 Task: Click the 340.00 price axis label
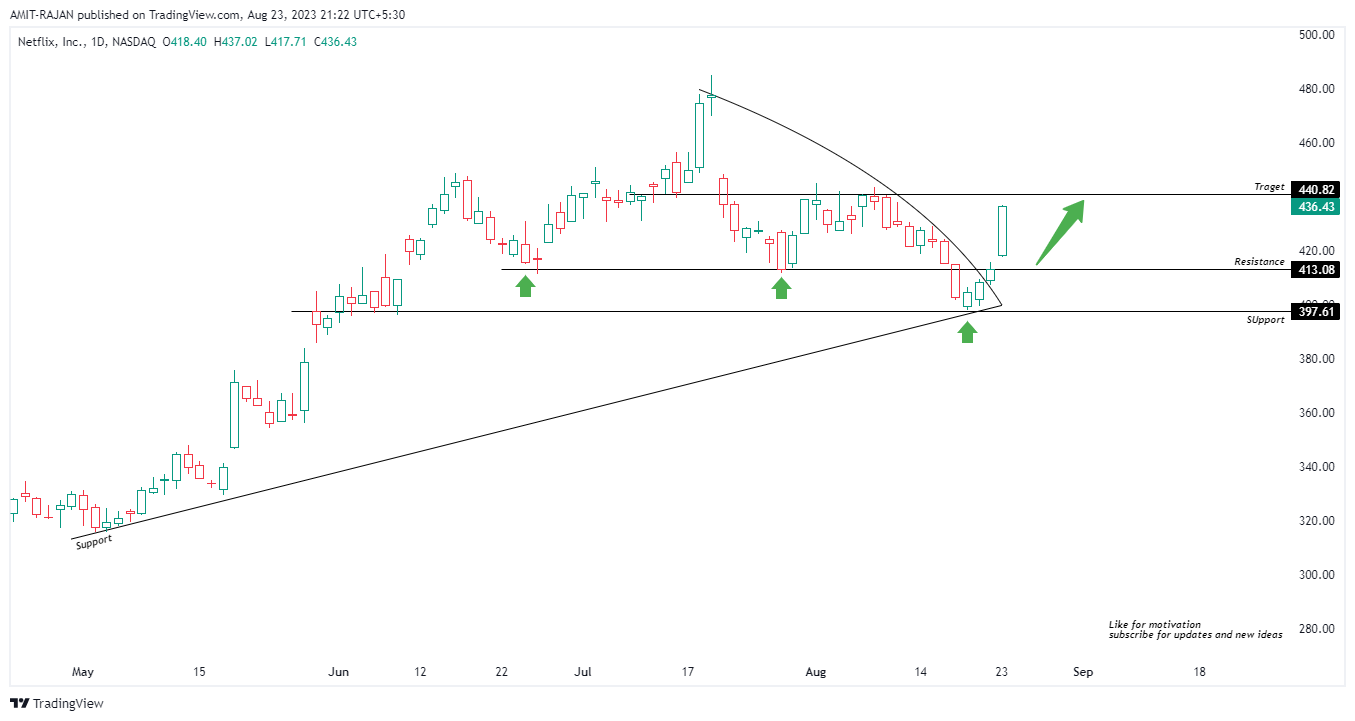pyautogui.click(x=1315, y=467)
